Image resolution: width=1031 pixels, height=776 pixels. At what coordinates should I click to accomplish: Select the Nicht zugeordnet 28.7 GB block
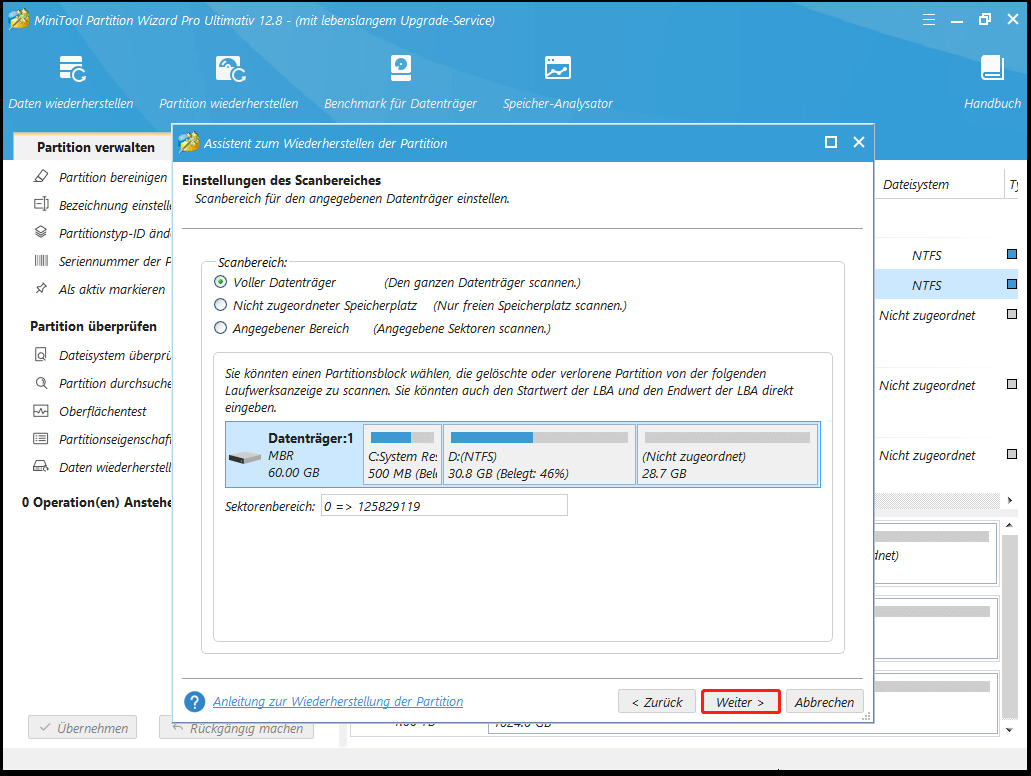click(727, 454)
